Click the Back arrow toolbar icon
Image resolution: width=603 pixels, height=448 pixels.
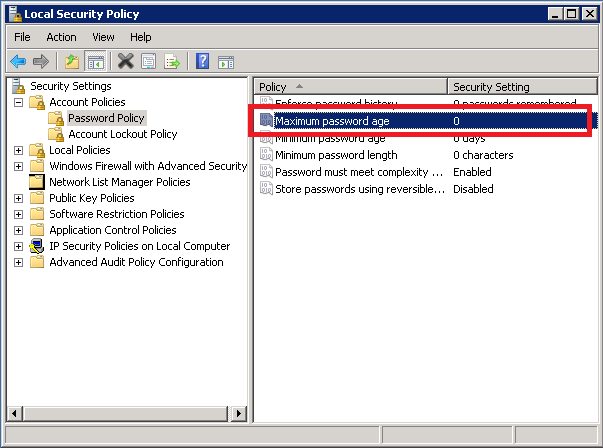18,61
